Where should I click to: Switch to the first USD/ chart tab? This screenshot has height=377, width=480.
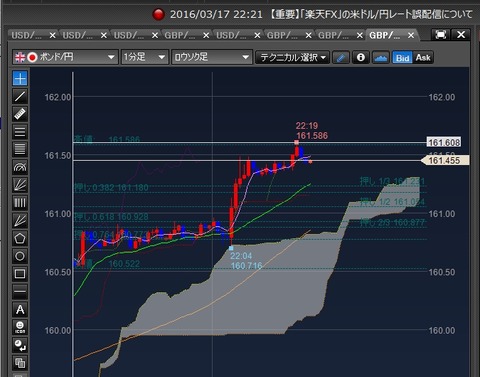[27, 35]
